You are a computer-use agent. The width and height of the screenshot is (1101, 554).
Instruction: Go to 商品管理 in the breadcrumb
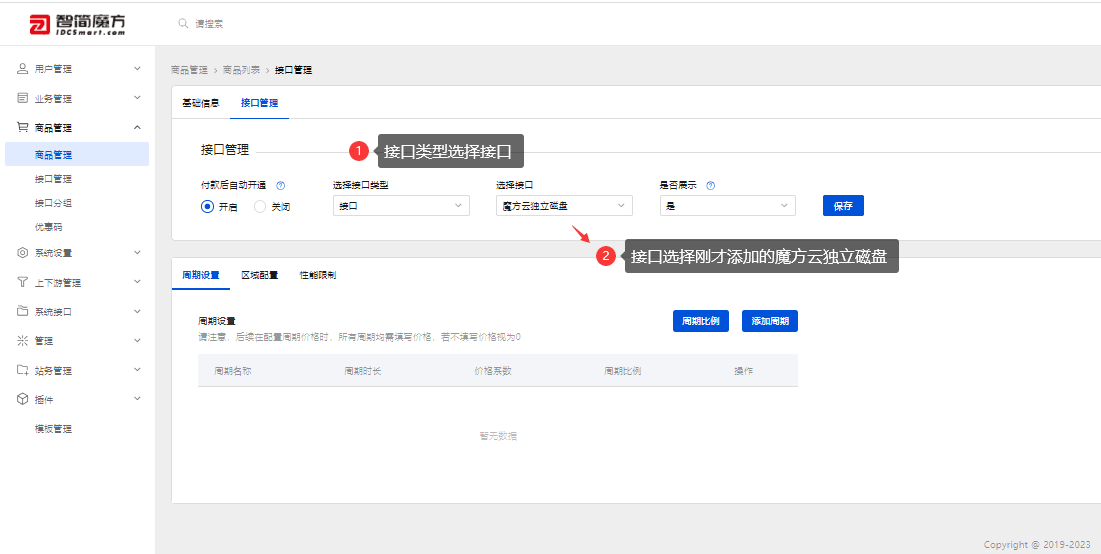coord(190,70)
